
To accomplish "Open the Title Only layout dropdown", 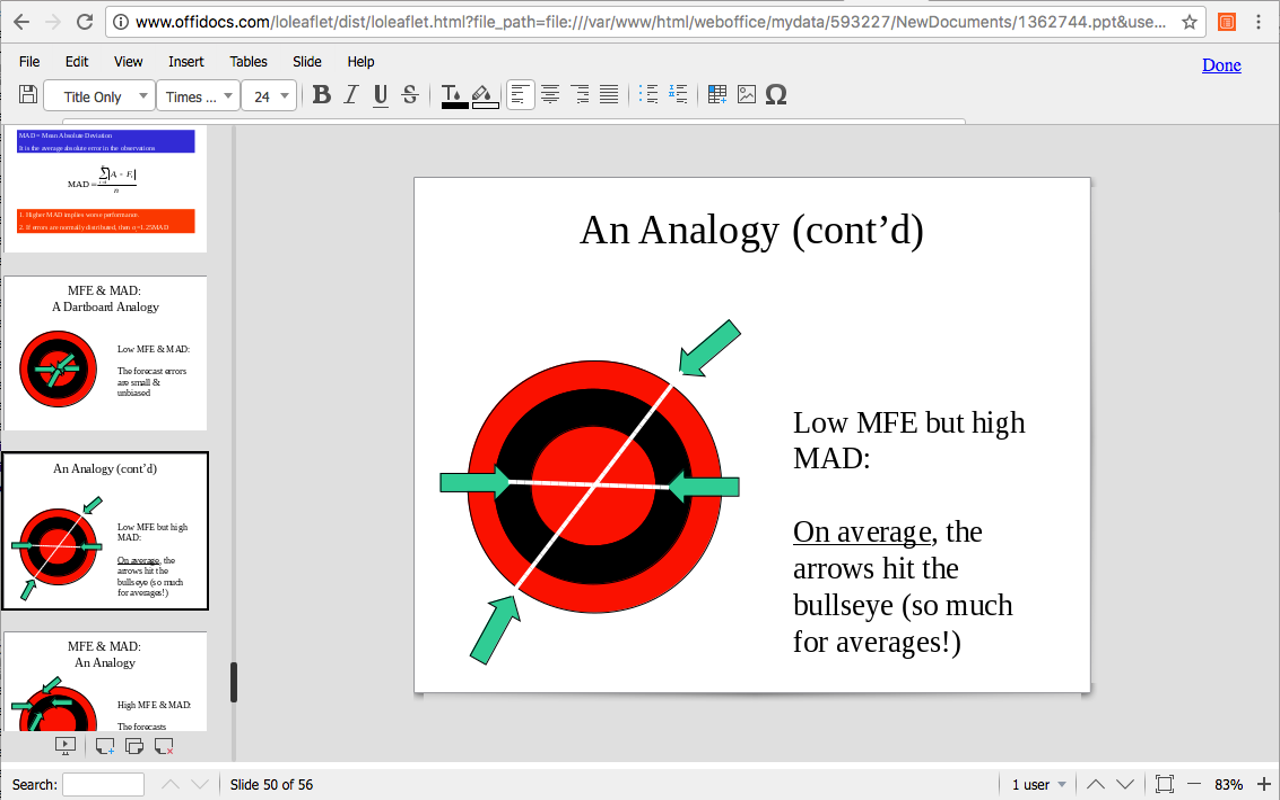I will point(100,96).
